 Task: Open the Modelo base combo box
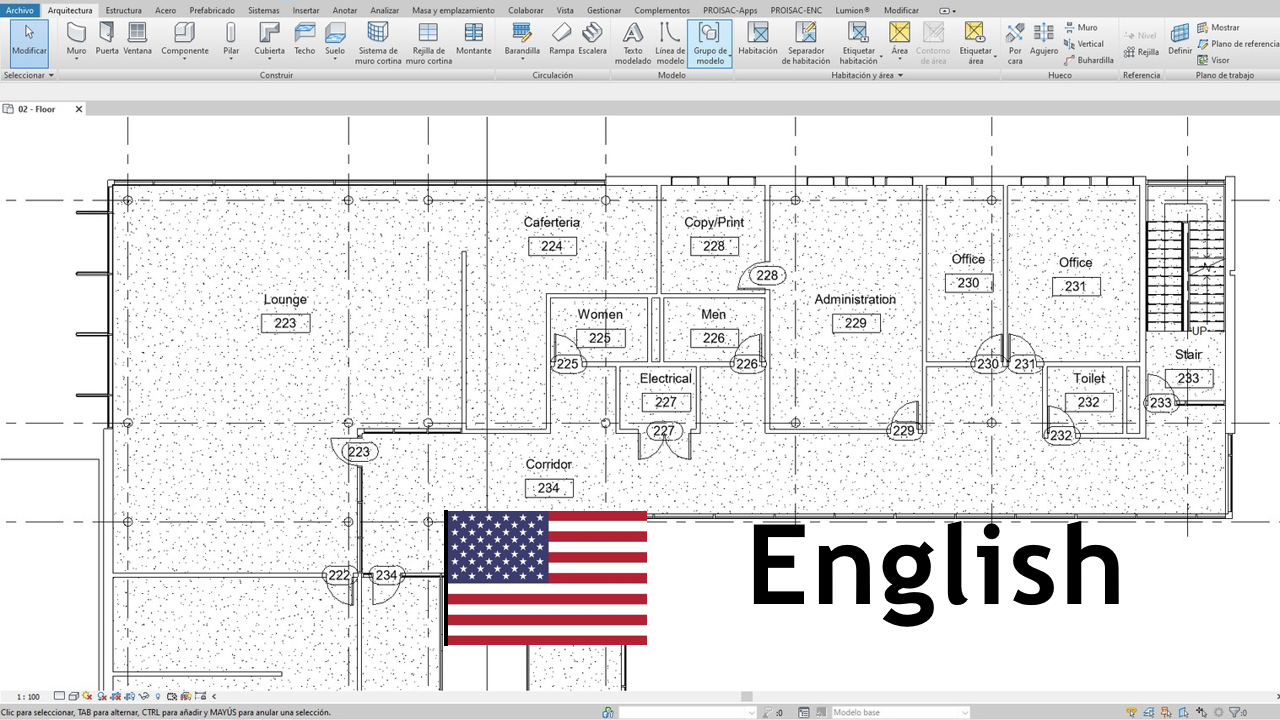[x=900, y=712]
